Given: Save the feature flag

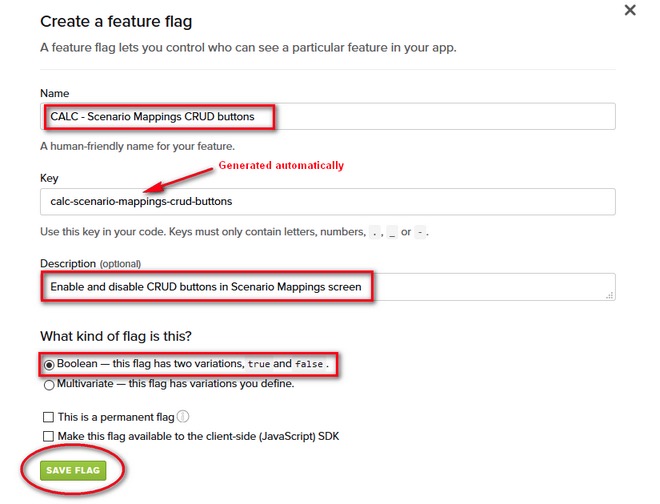Looking at the screenshot, I should 73,470.
